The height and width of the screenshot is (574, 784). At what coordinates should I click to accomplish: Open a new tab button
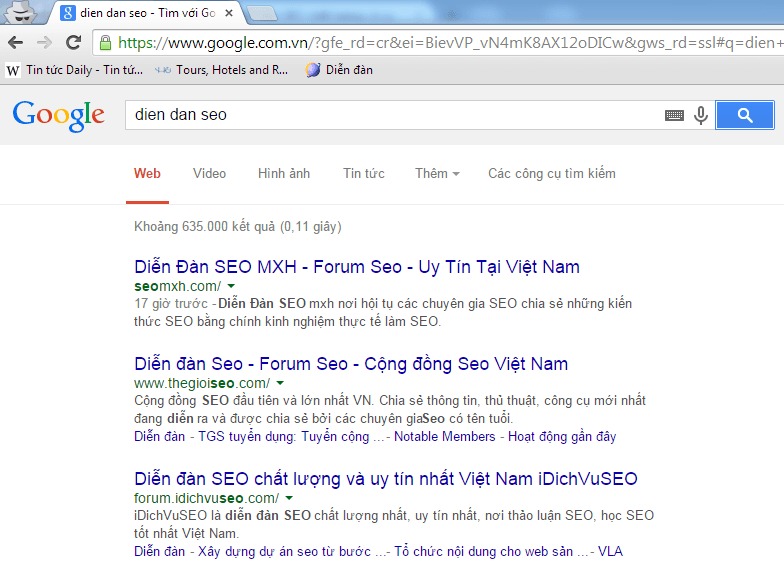(262, 14)
